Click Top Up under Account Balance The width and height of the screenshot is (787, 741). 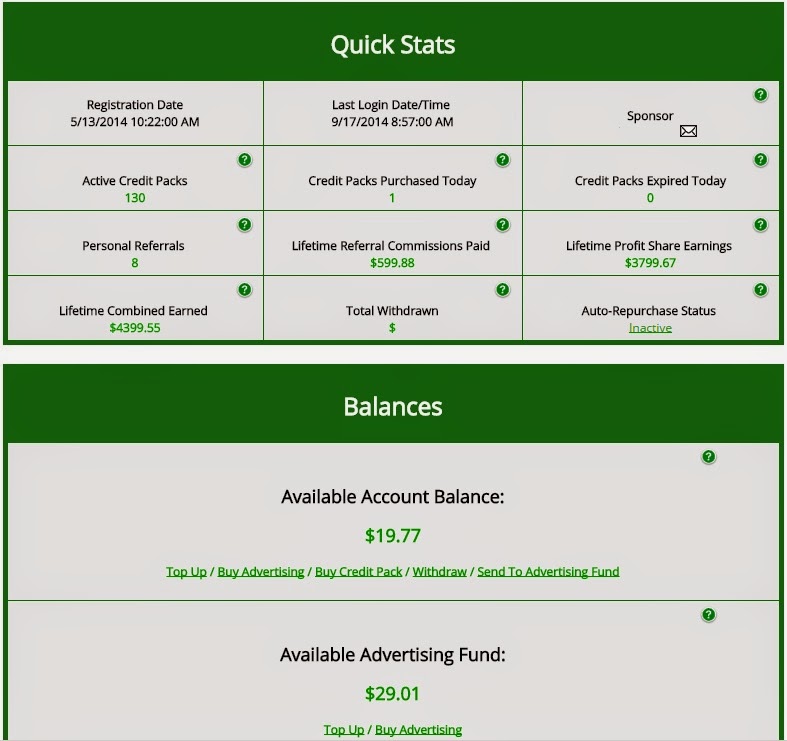[x=186, y=572]
